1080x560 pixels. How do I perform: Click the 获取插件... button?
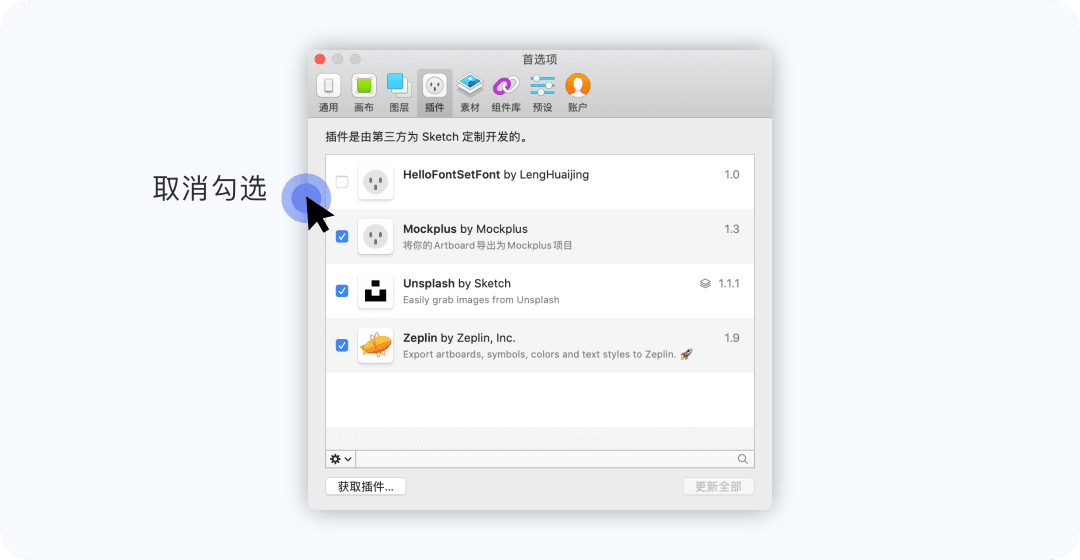[366, 486]
